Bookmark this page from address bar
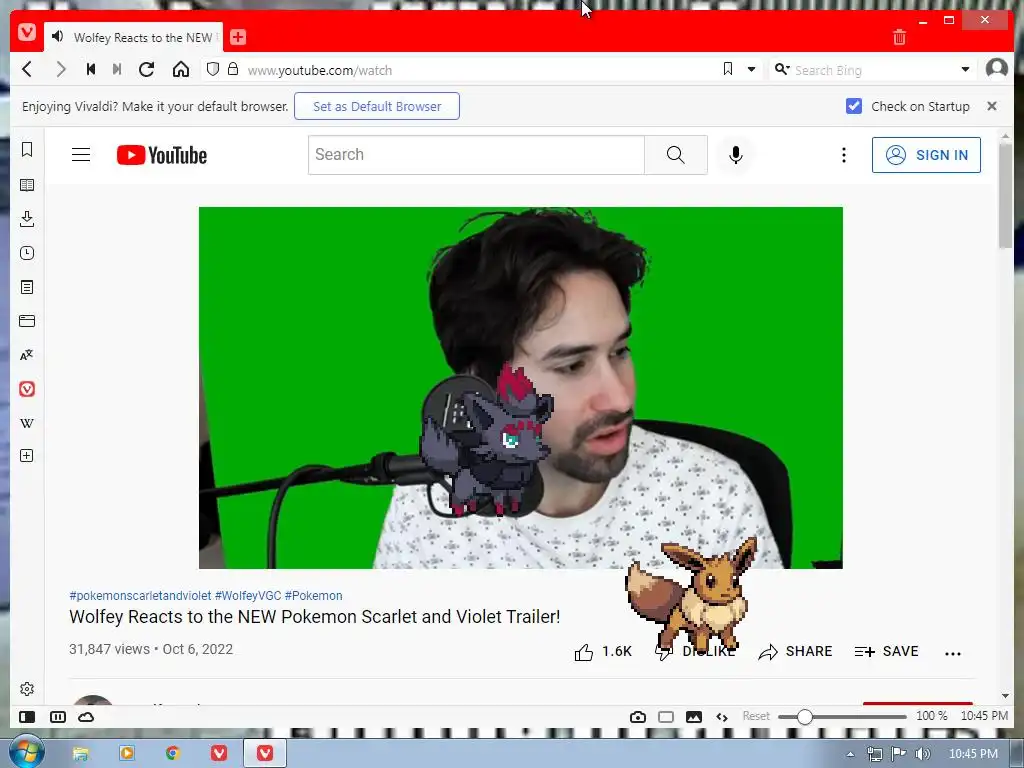 coord(728,69)
